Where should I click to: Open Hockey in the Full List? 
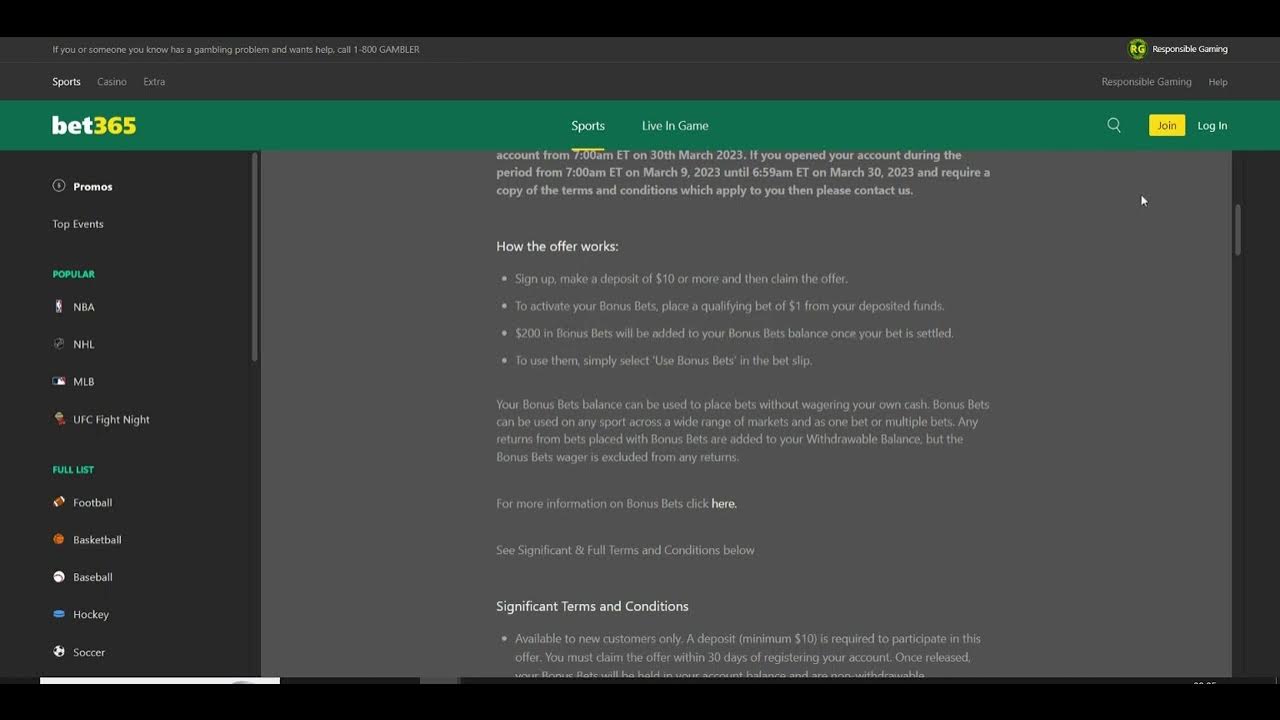tap(91, 615)
